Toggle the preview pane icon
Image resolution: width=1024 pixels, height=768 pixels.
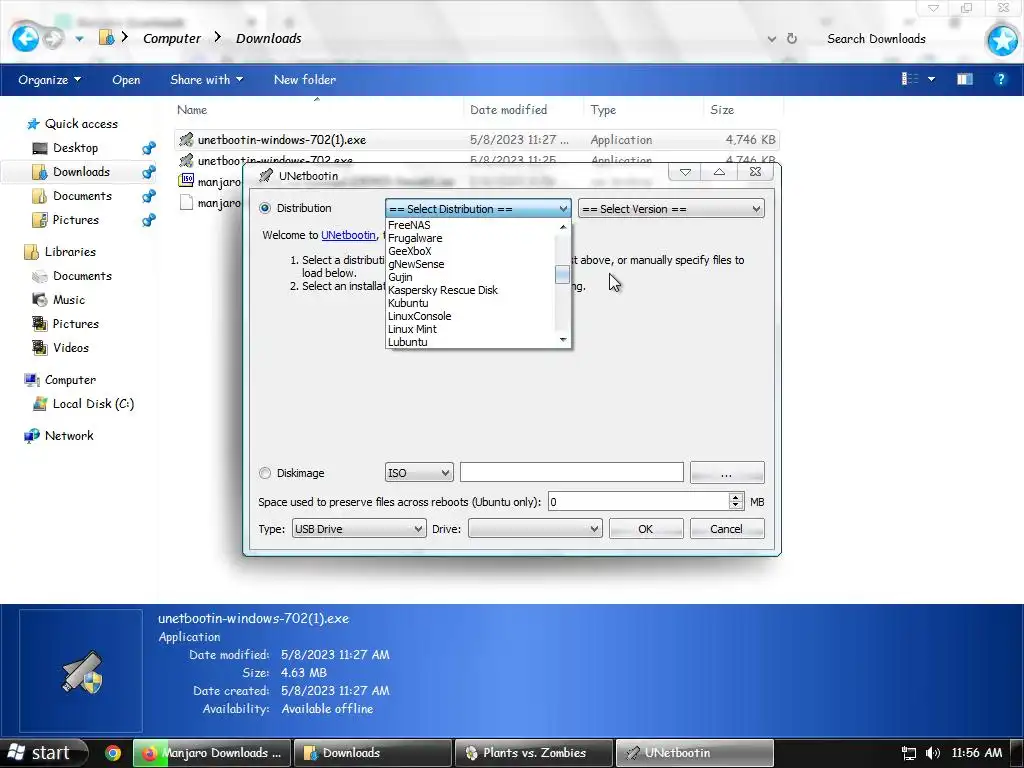(x=965, y=79)
